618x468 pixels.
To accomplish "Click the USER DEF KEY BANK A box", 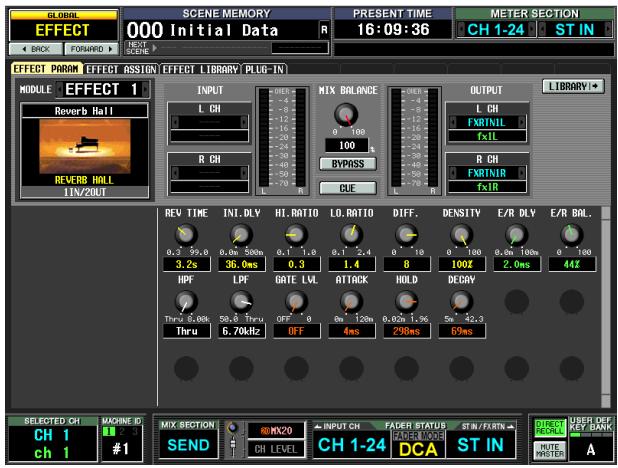I will coord(590,449).
